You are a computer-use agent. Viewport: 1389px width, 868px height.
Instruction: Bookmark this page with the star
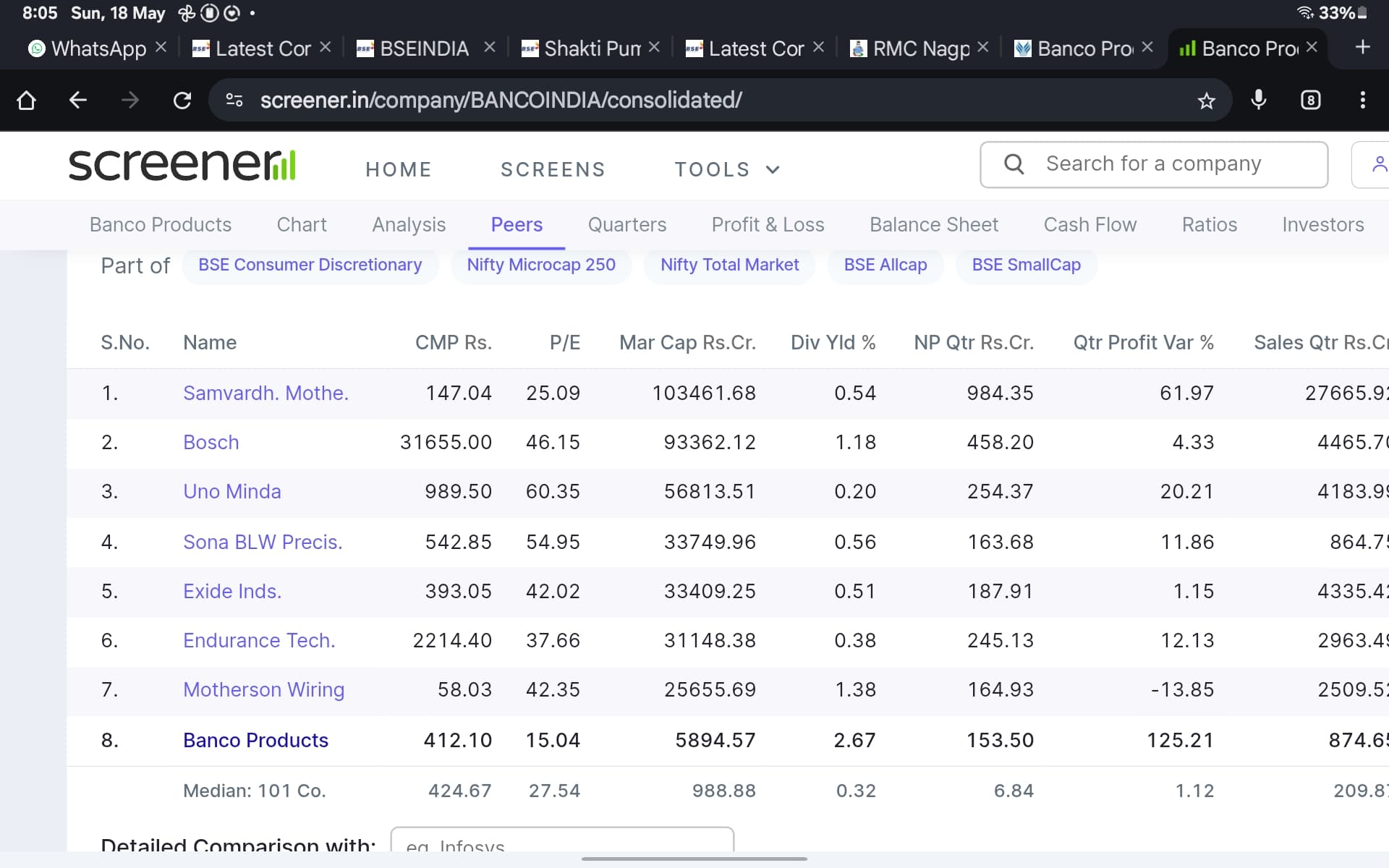(1206, 101)
